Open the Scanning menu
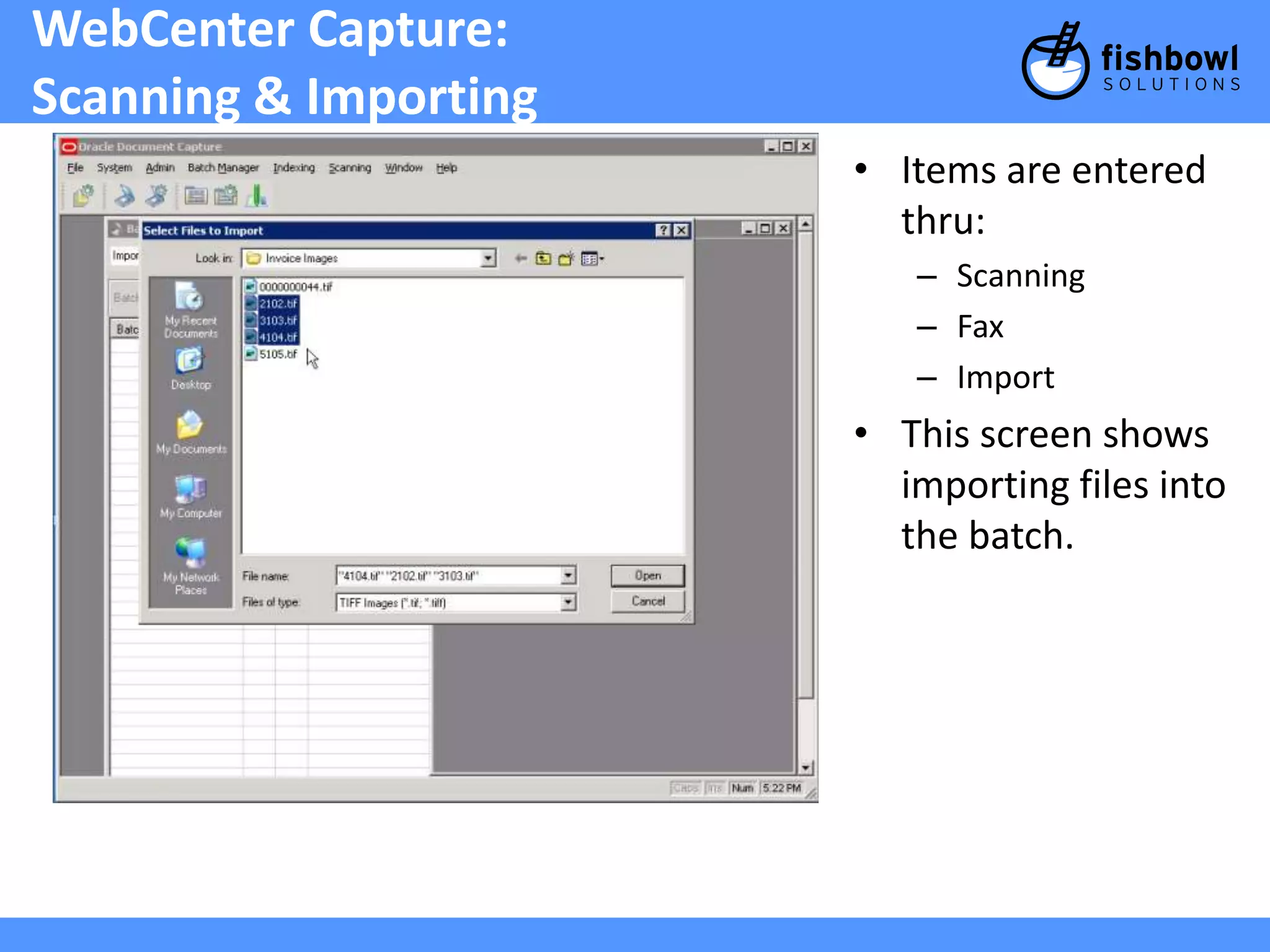 click(x=350, y=168)
